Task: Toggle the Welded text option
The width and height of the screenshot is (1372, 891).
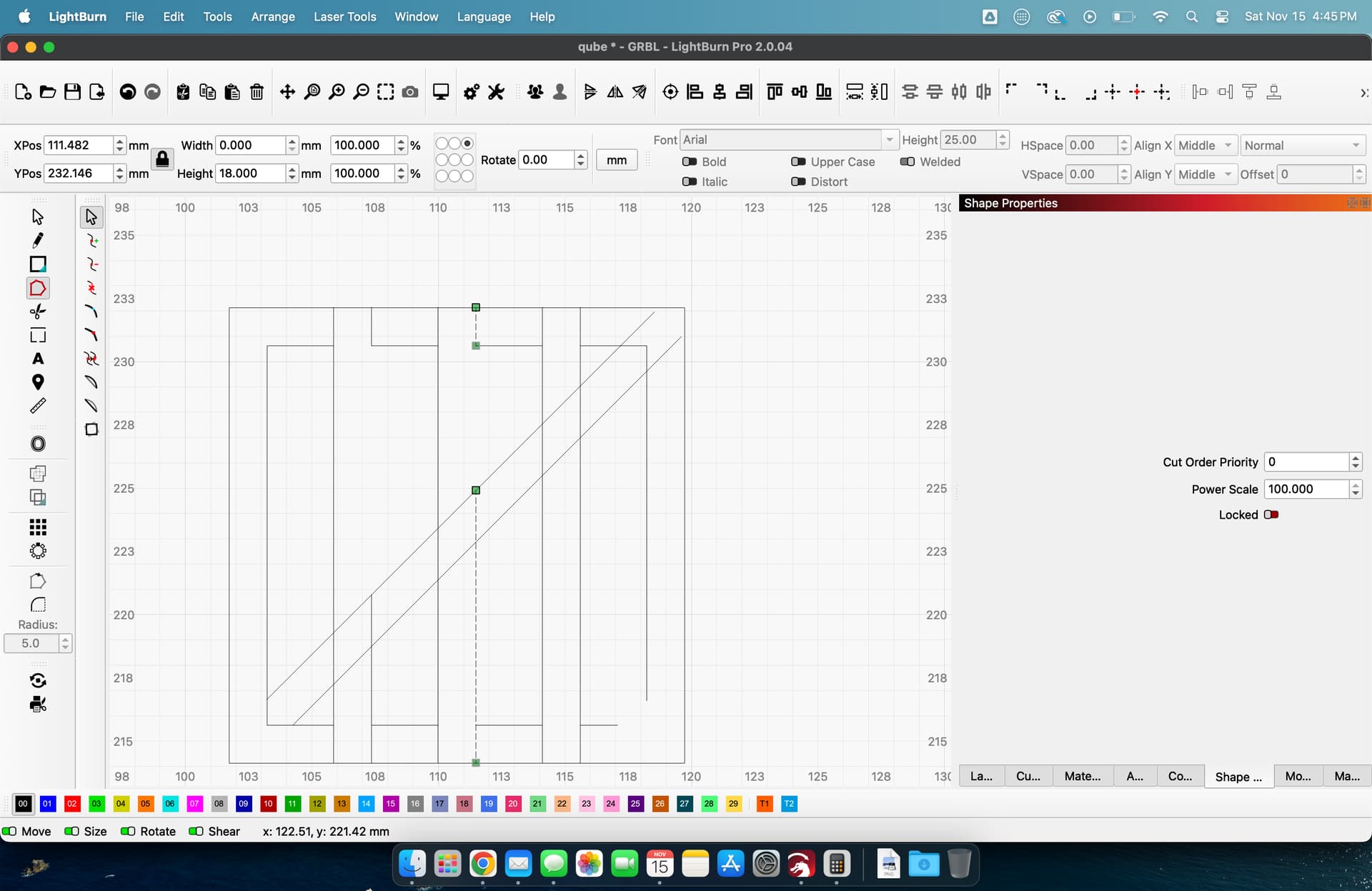Action: 908,161
